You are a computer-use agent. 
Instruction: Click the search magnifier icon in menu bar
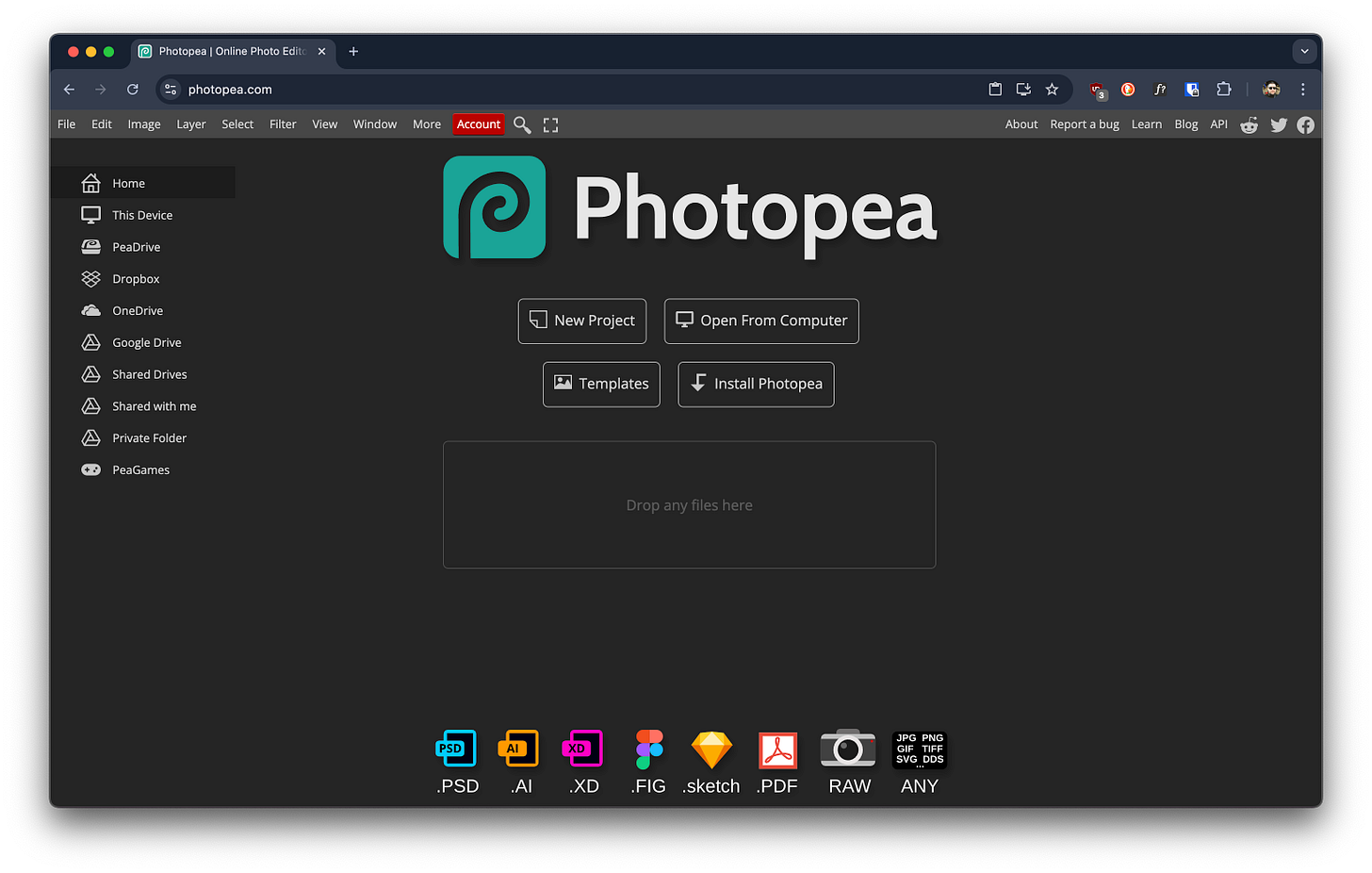pyautogui.click(x=522, y=124)
